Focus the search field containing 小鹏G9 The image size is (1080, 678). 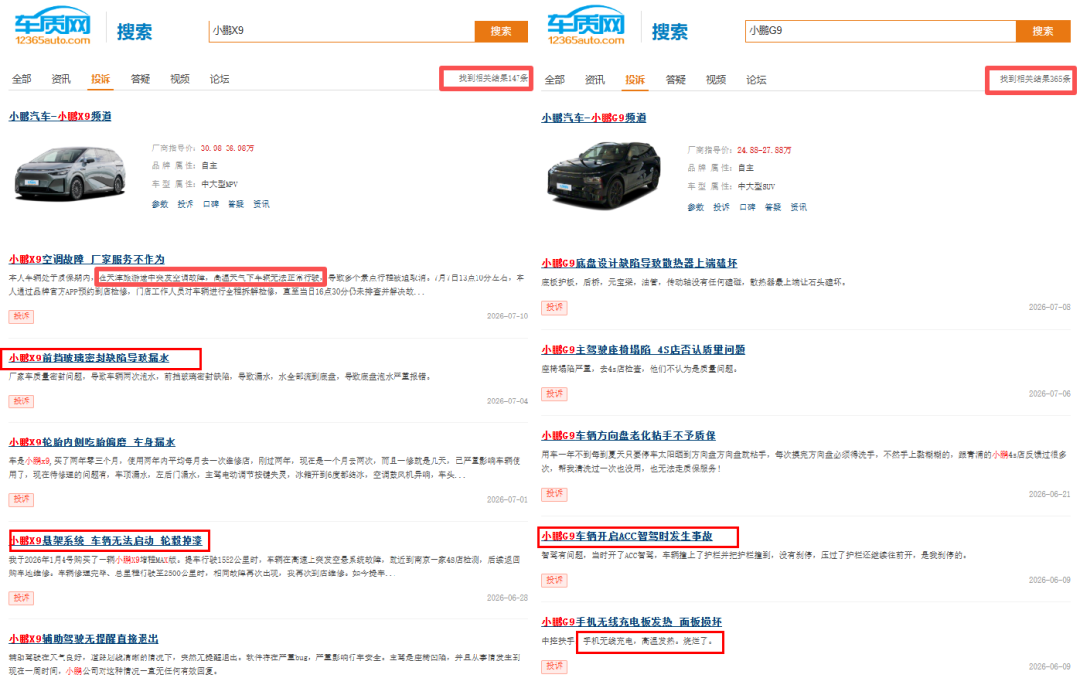pyautogui.click(x=880, y=31)
